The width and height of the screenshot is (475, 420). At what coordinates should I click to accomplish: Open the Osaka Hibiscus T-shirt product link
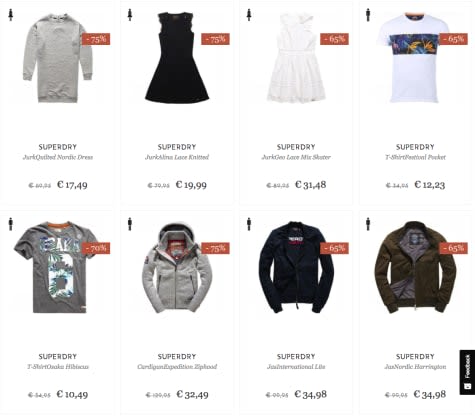pos(58,367)
